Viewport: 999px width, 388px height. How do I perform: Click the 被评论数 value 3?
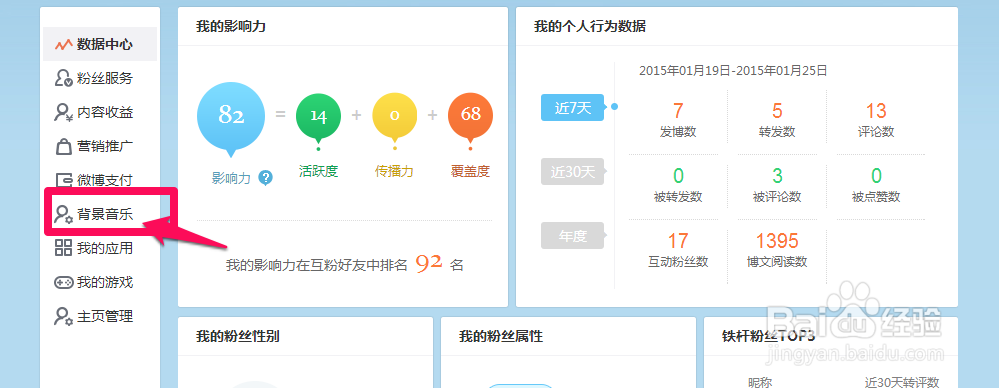pyautogui.click(x=777, y=176)
